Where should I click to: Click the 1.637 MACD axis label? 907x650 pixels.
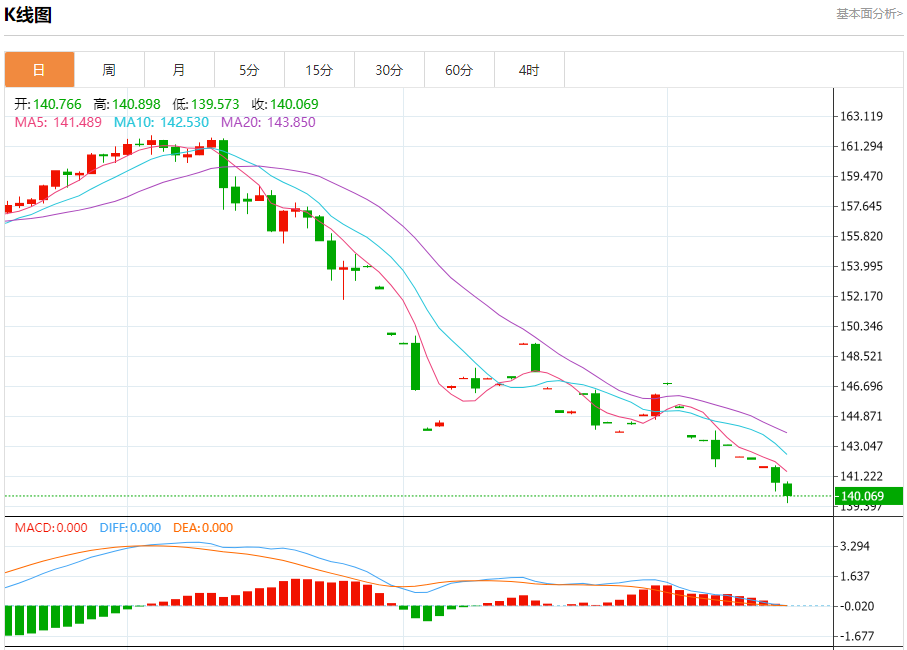click(854, 577)
